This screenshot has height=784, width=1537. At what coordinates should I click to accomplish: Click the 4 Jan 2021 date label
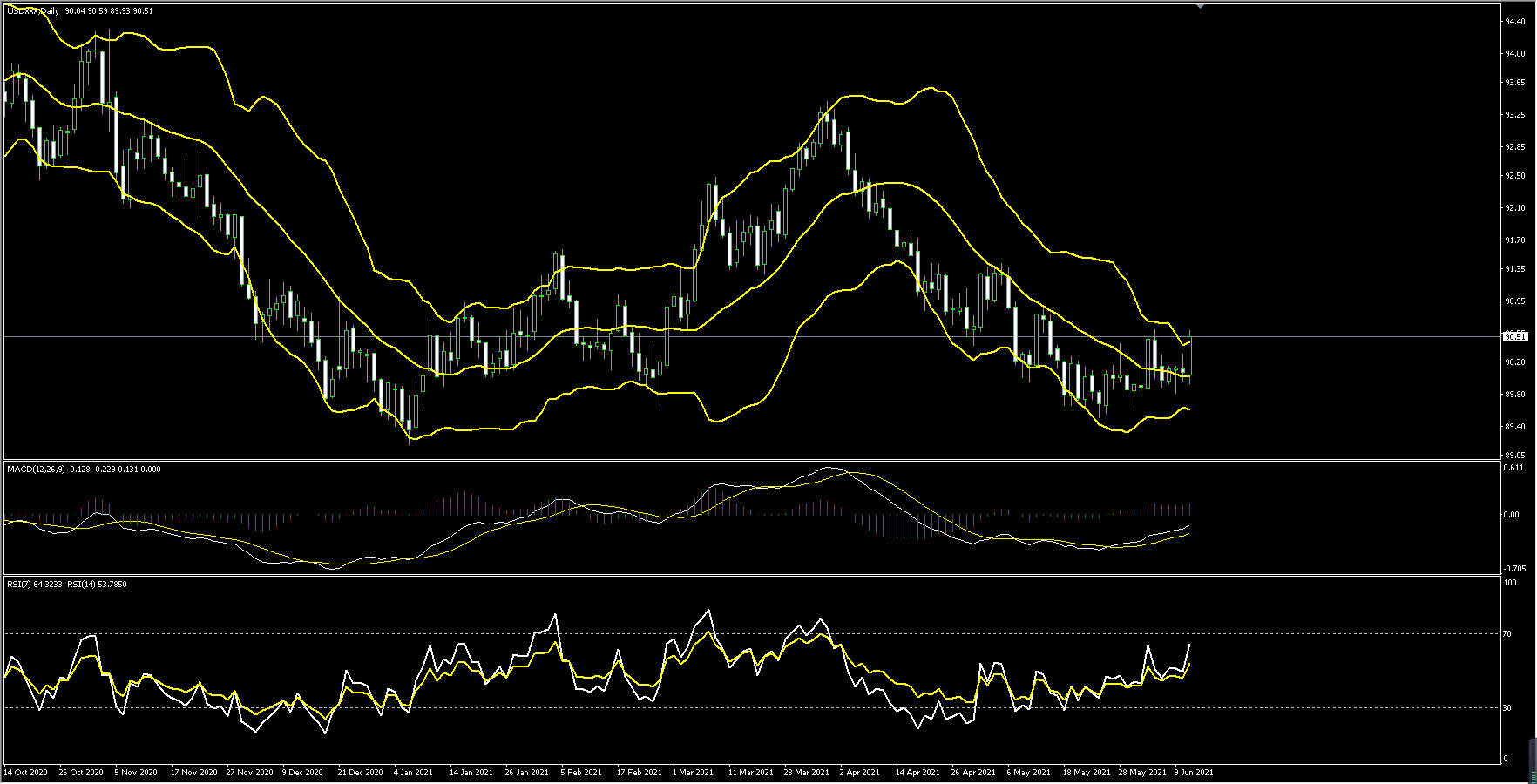[414, 773]
